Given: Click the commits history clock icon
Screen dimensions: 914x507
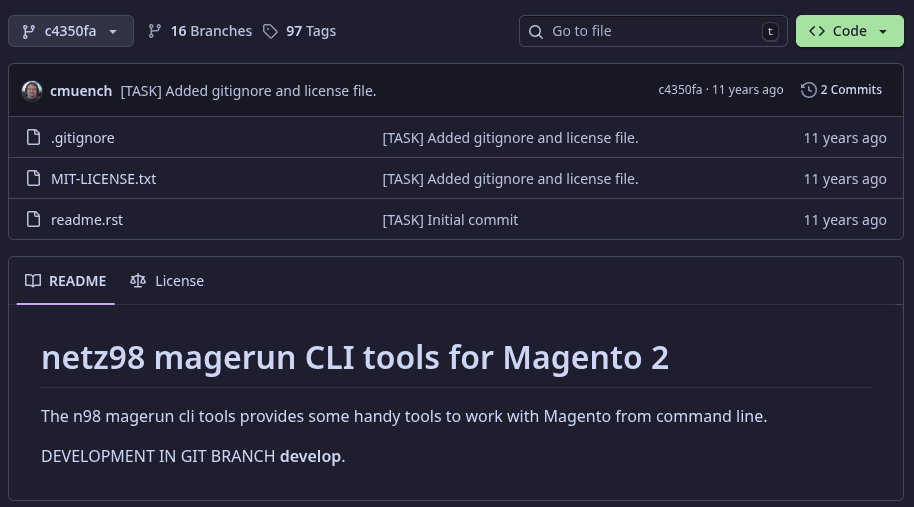Looking at the screenshot, I should 808,90.
